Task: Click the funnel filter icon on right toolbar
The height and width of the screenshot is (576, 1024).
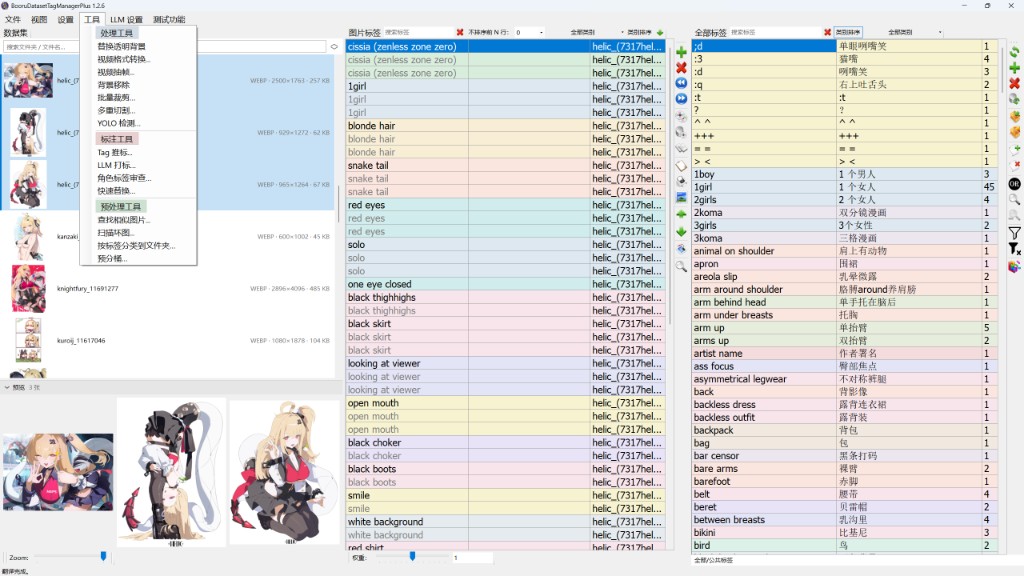Action: [1014, 232]
